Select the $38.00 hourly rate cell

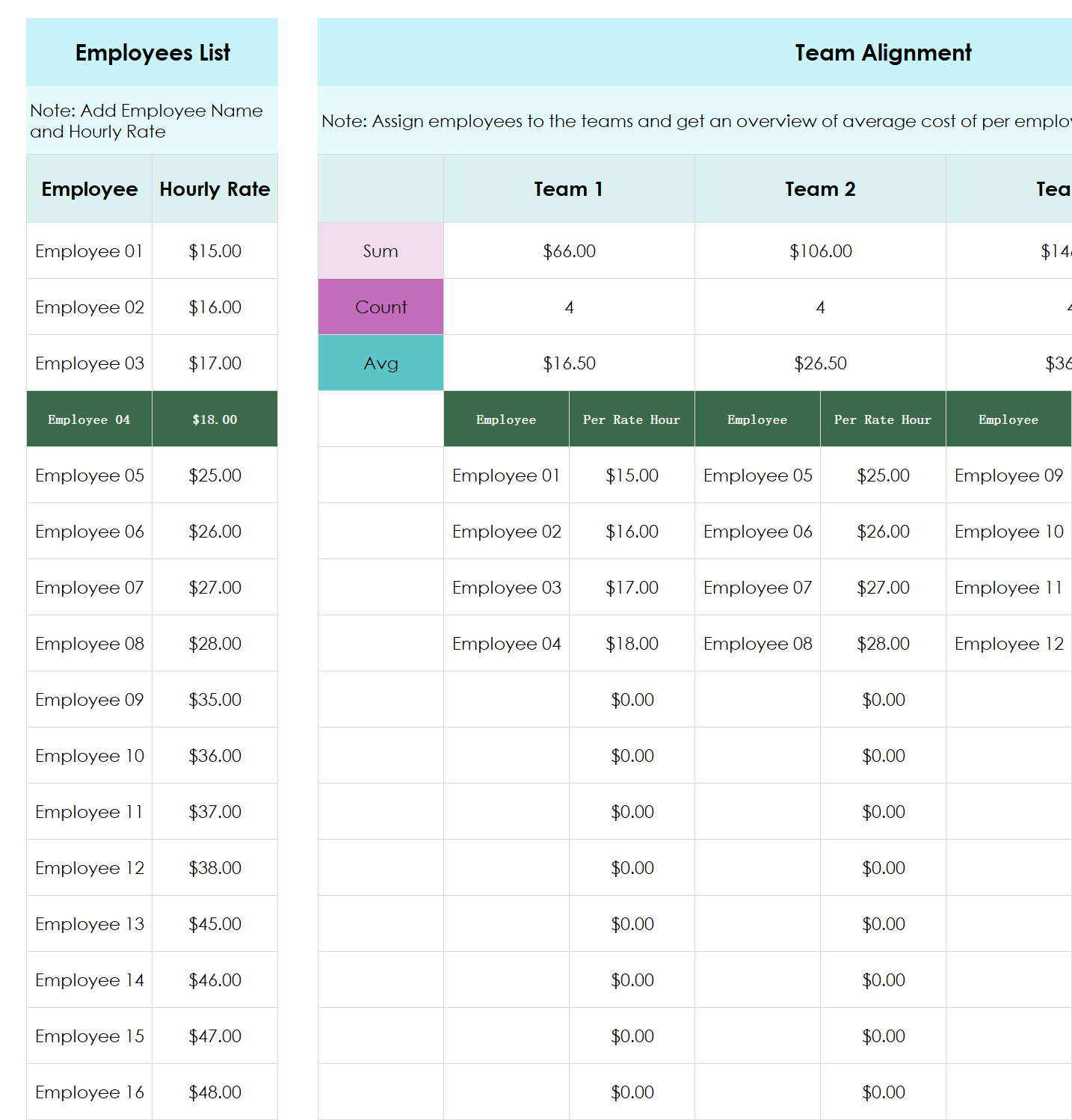coord(215,867)
